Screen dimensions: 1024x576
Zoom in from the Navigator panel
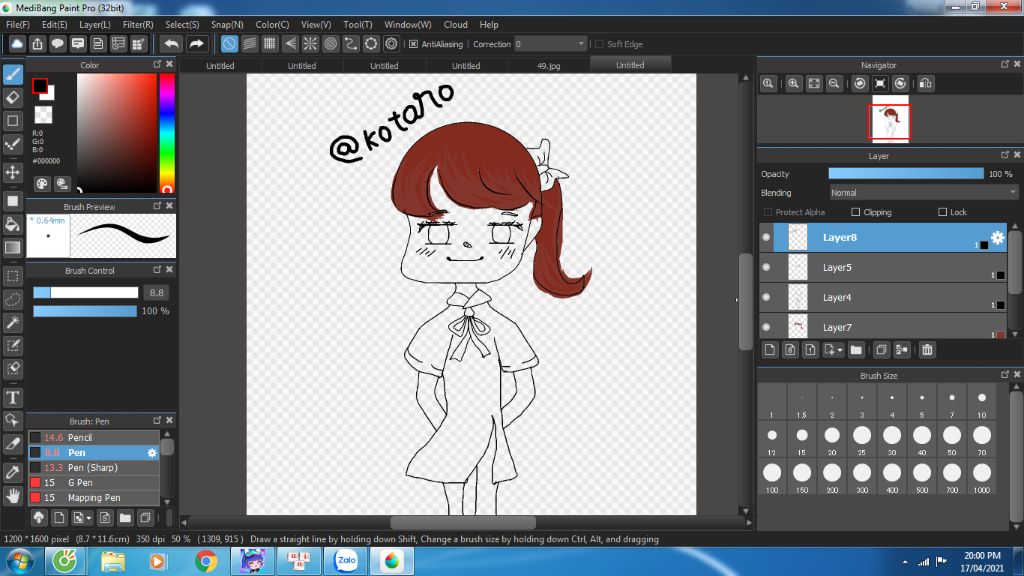(793, 84)
